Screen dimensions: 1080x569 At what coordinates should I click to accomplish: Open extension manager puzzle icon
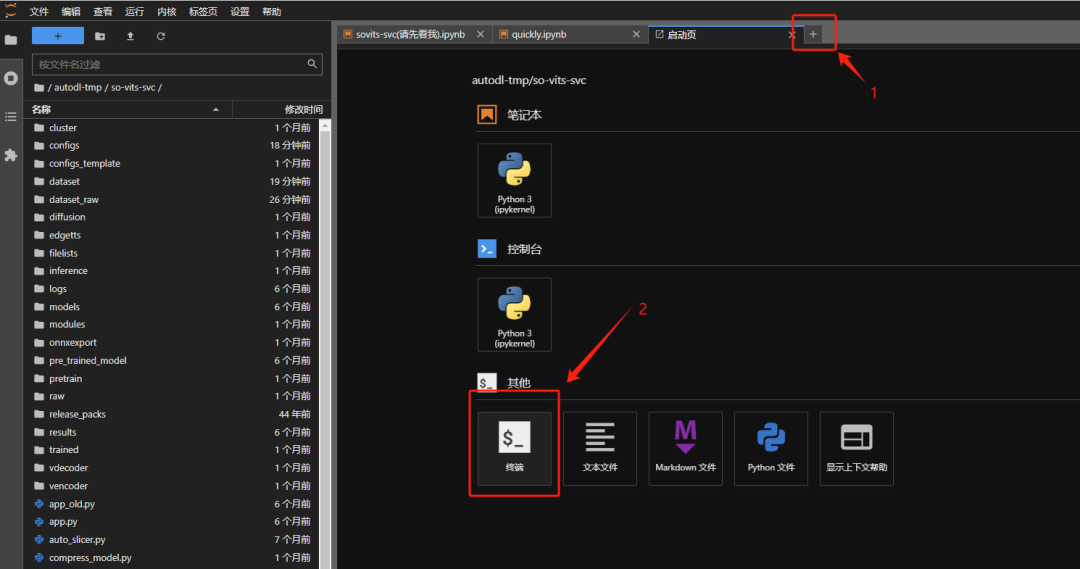pyautogui.click(x=11, y=155)
